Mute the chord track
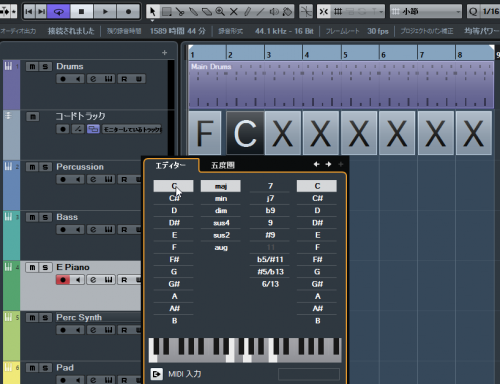The image size is (500, 384). pyautogui.click(x=33, y=117)
